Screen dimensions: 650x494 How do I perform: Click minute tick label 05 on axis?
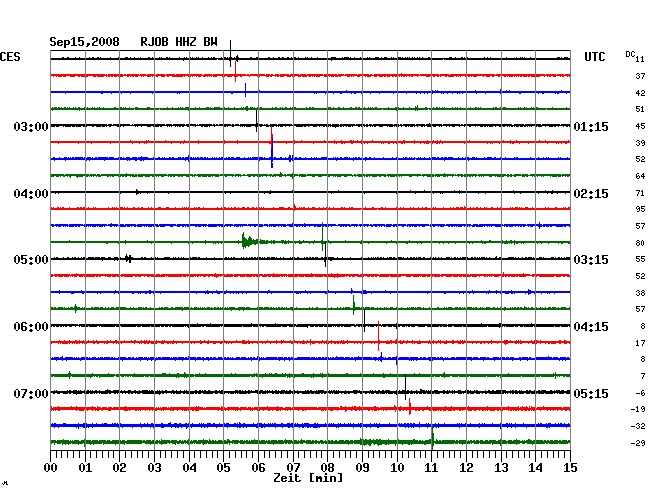[x=223, y=468]
